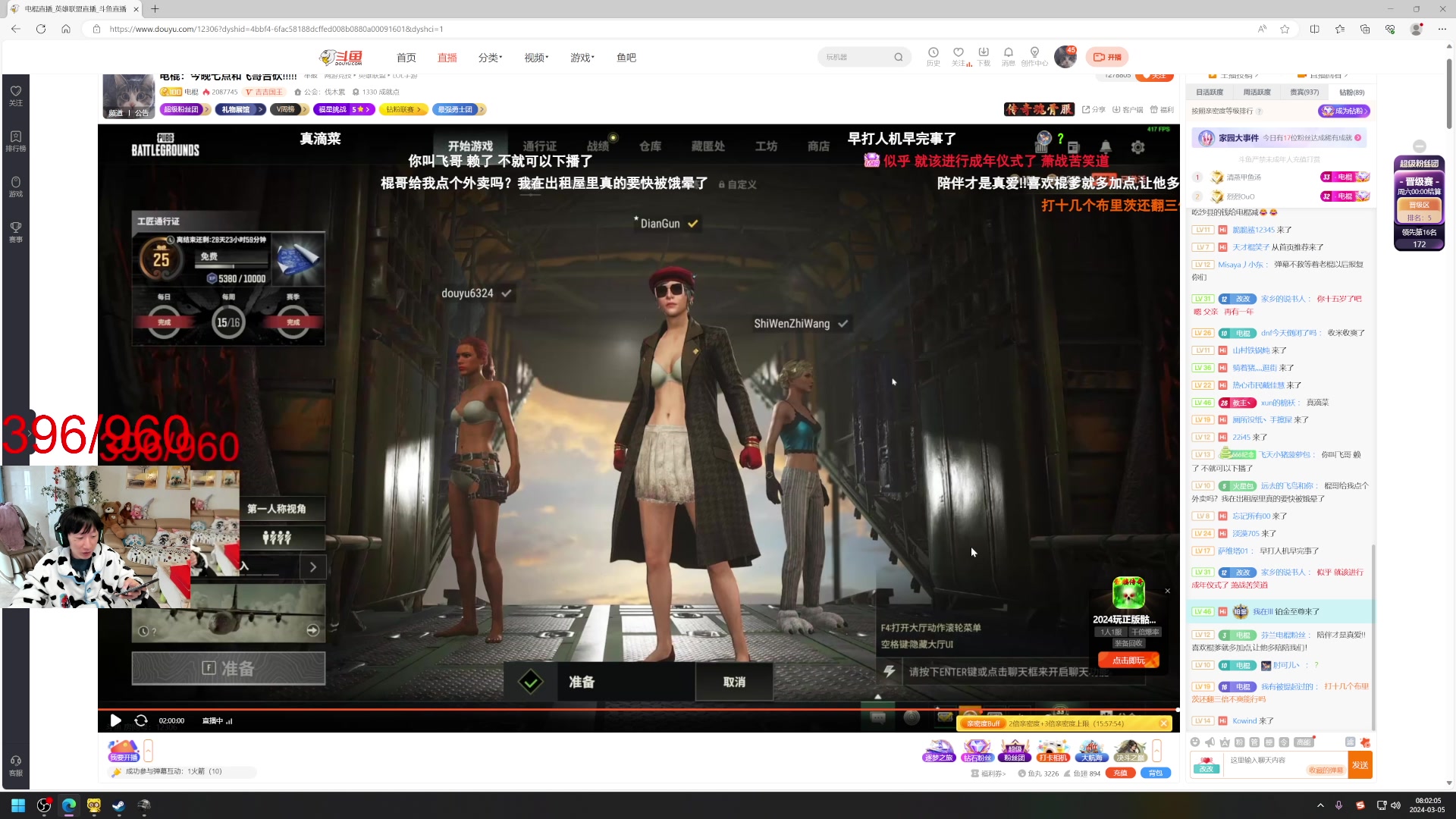Close the game ad popup
1456x819 pixels.
tap(1167, 591)
